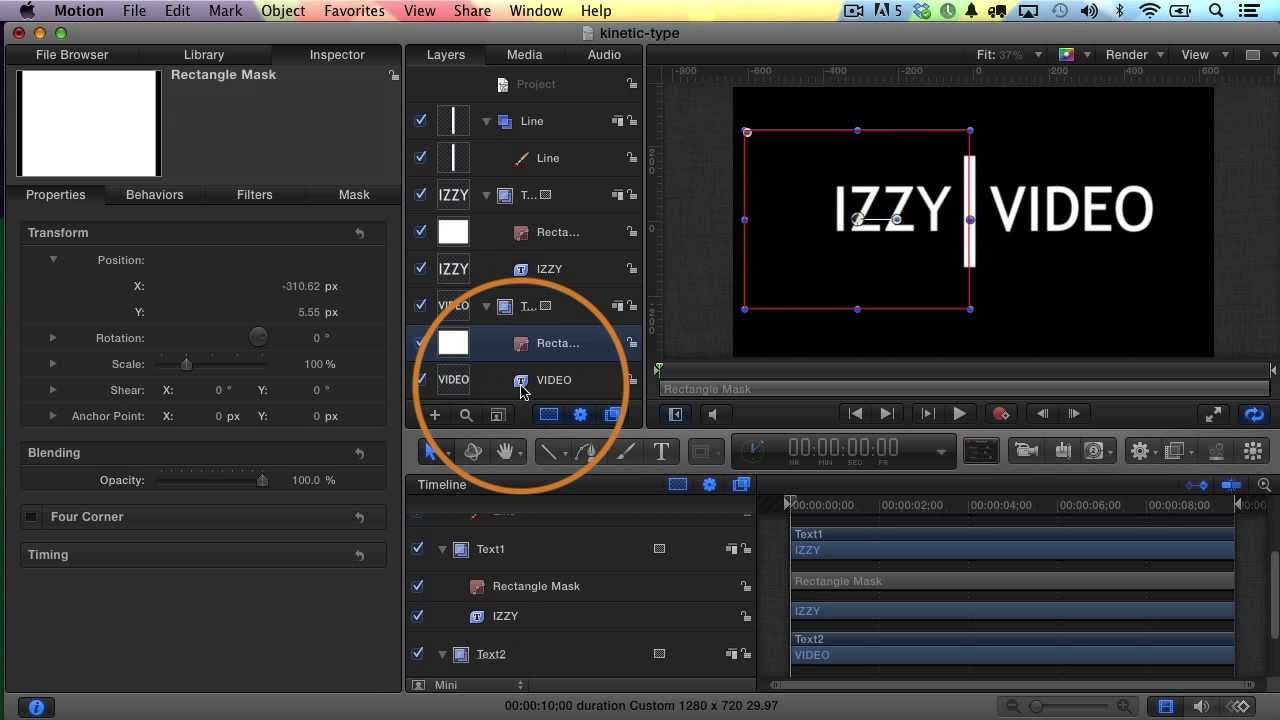Toggle masks display in Layers list
The width and height of the screenshot is (1280, 720).
pyautogui.click(x=549, y=415)
